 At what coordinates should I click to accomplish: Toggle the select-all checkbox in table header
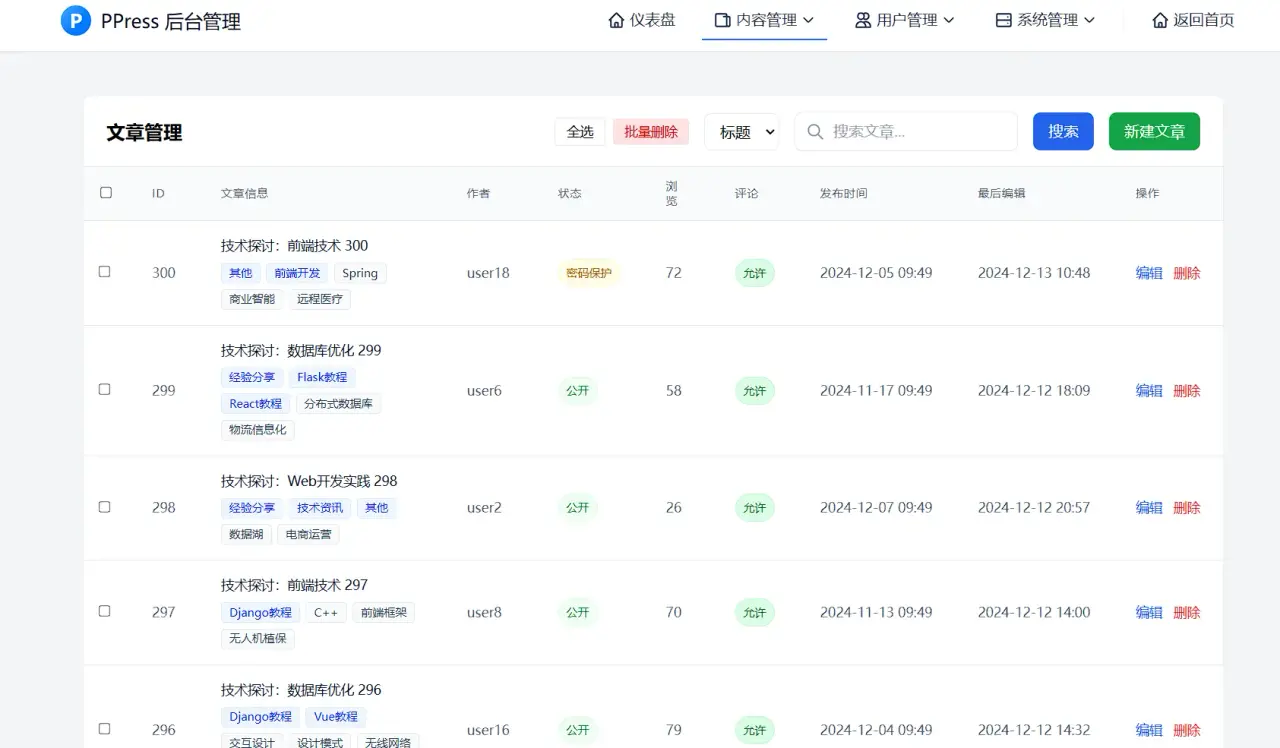pyautogui.click(x=106, y=193)
